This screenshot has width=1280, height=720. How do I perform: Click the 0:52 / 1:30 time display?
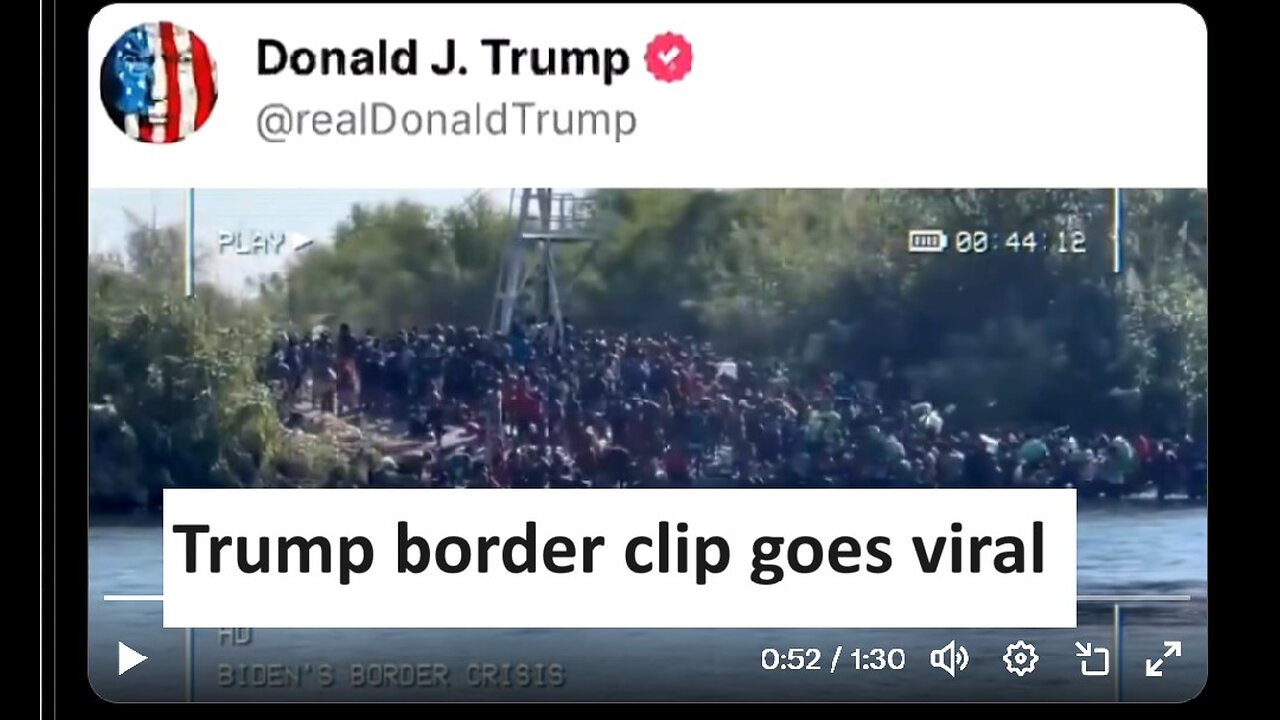coord(833,659)
